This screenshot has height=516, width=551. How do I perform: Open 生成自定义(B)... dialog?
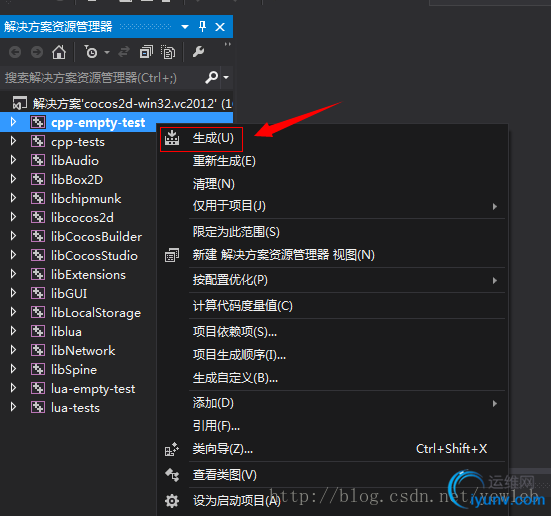[x=332, y=378]
